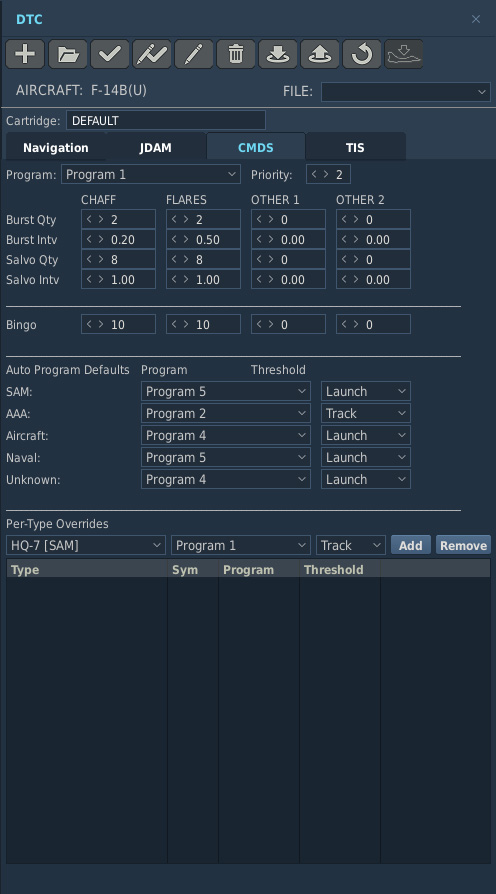Delete cartridge with the trash can icon
Viewport: 496px width, 894px height.
[x=236, y=55]
